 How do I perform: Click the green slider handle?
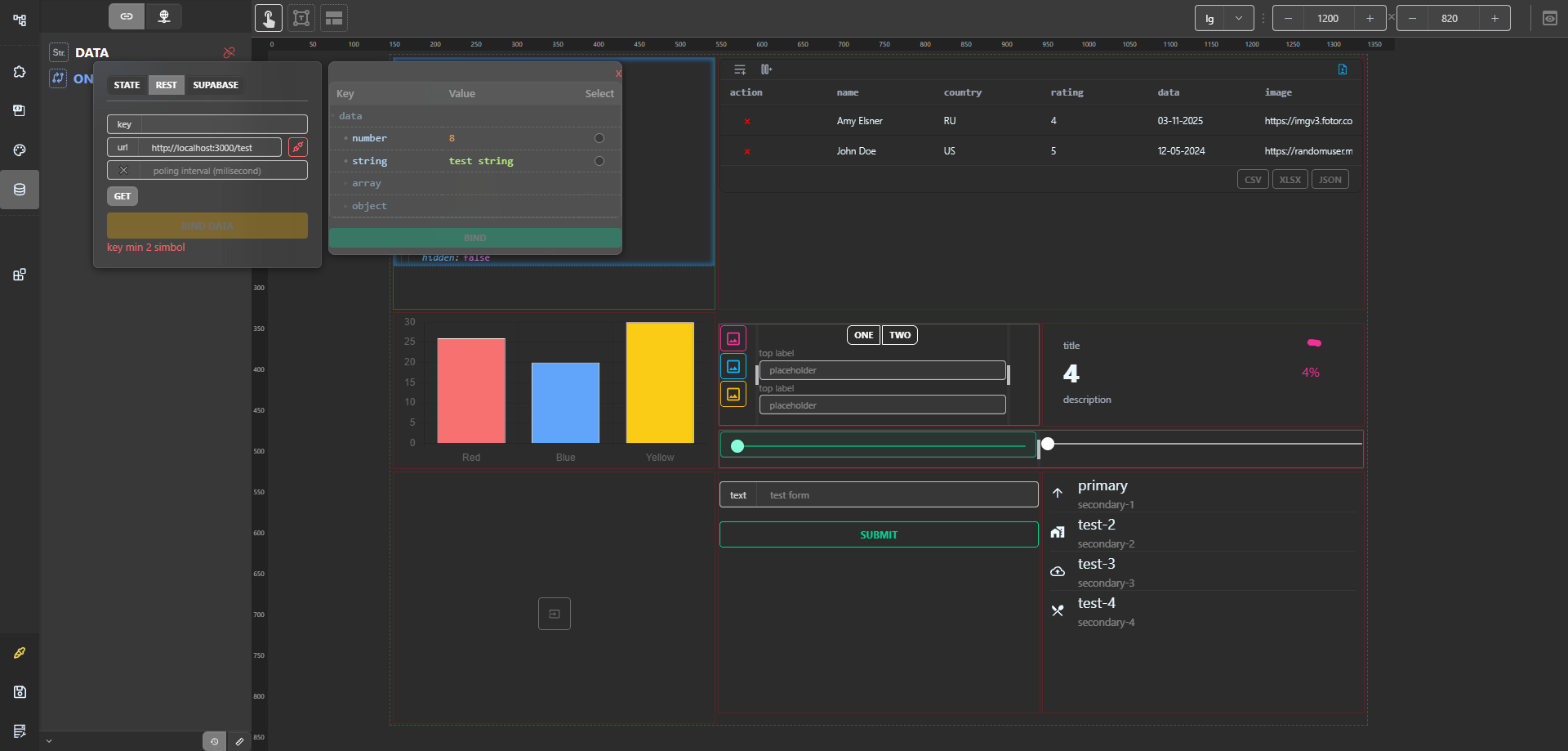[737, 446]
